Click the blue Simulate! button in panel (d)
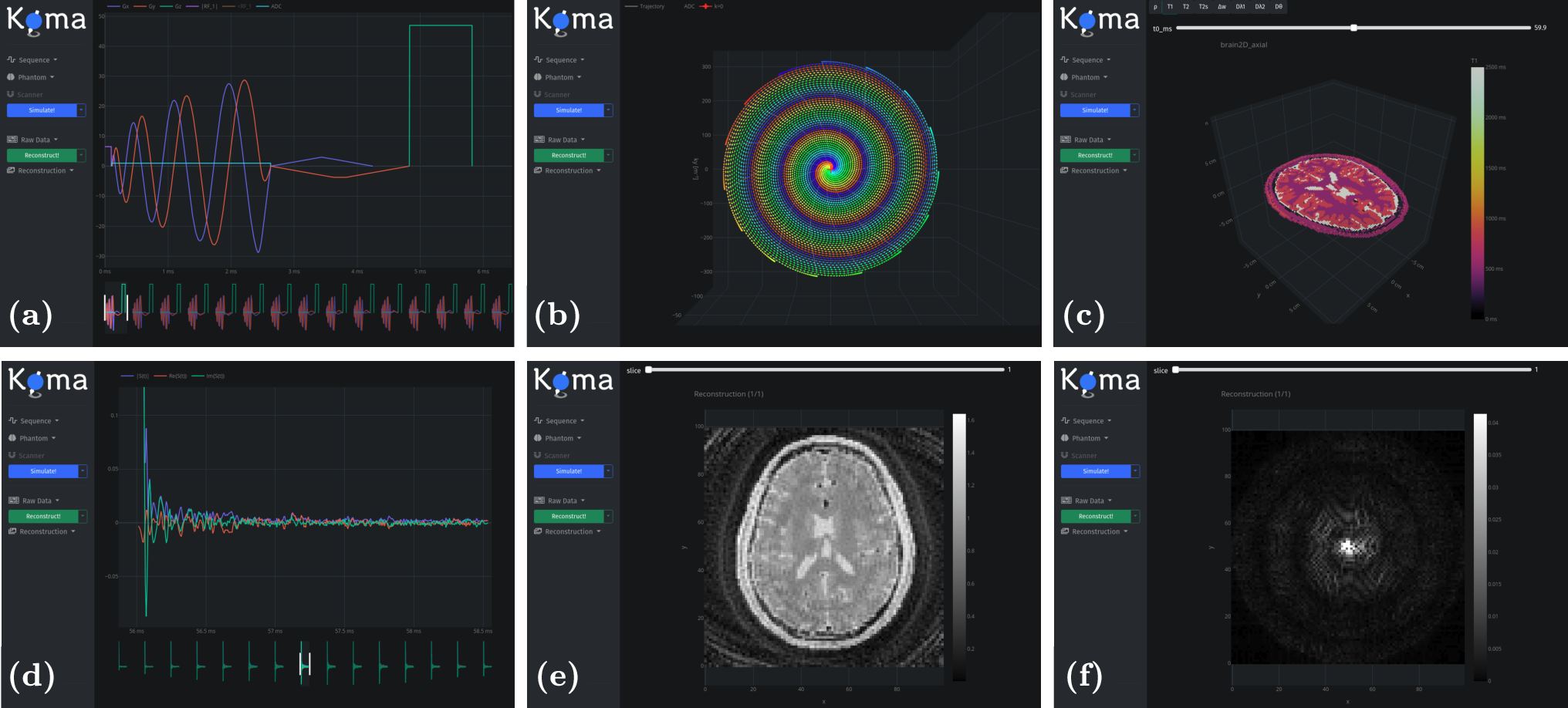The image size is (1568, 708). tap(43, 471)
